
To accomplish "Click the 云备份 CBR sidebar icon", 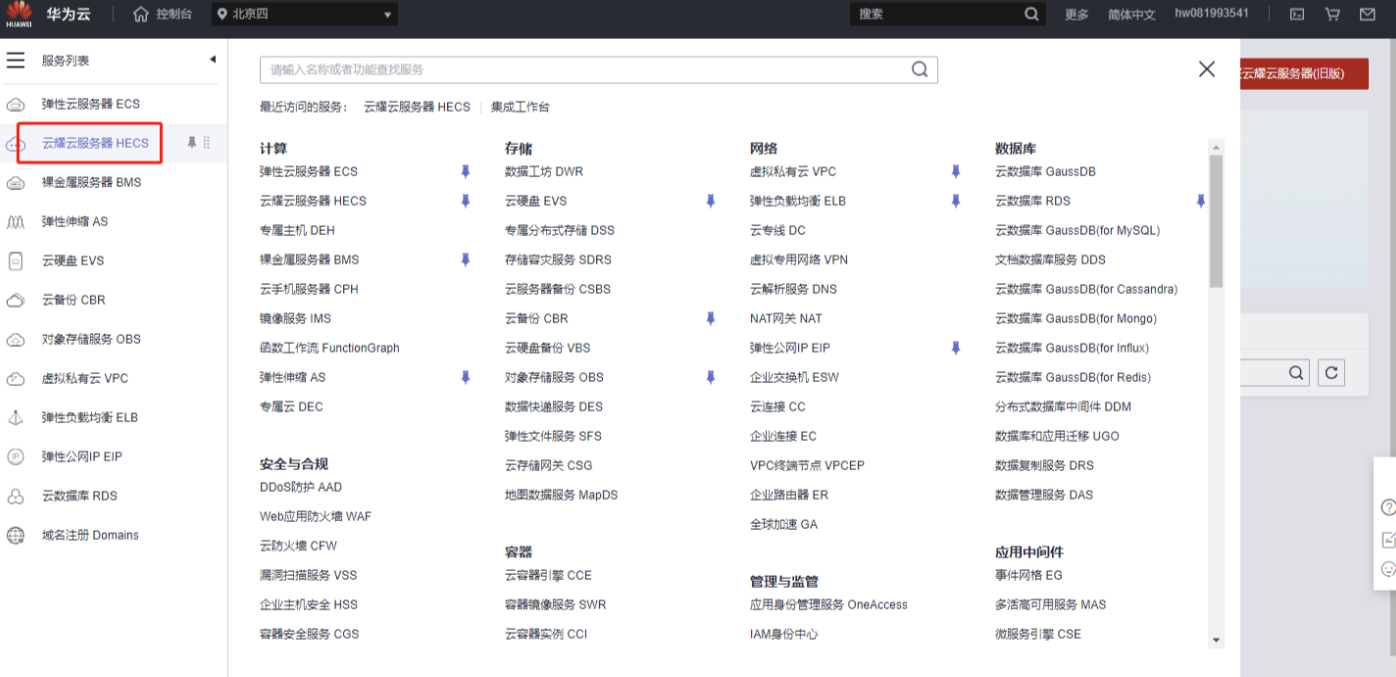I will [x=16, y=300].
